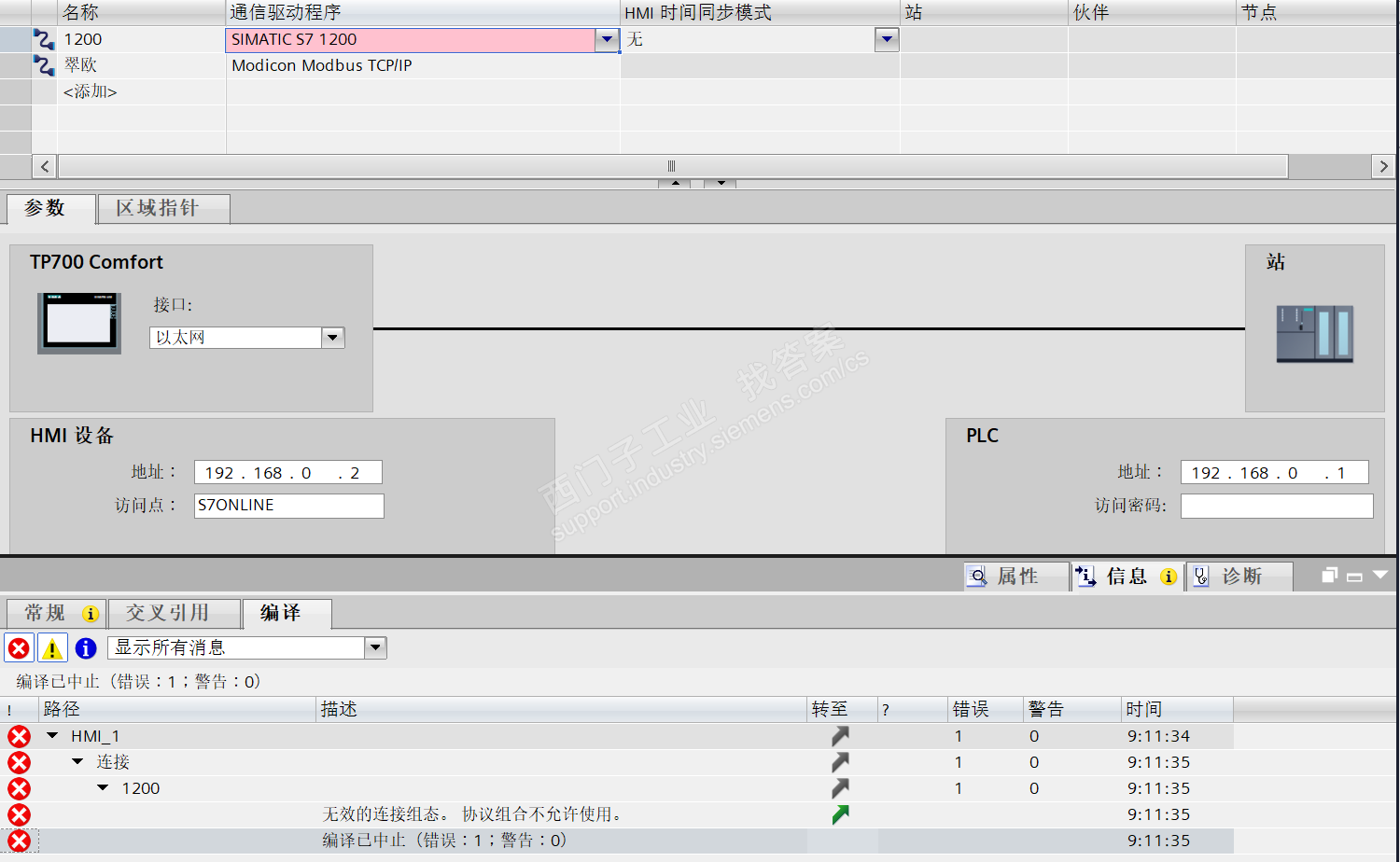Switch to the 参数 tab
The image size is (1400, 862).
(50, 209)
